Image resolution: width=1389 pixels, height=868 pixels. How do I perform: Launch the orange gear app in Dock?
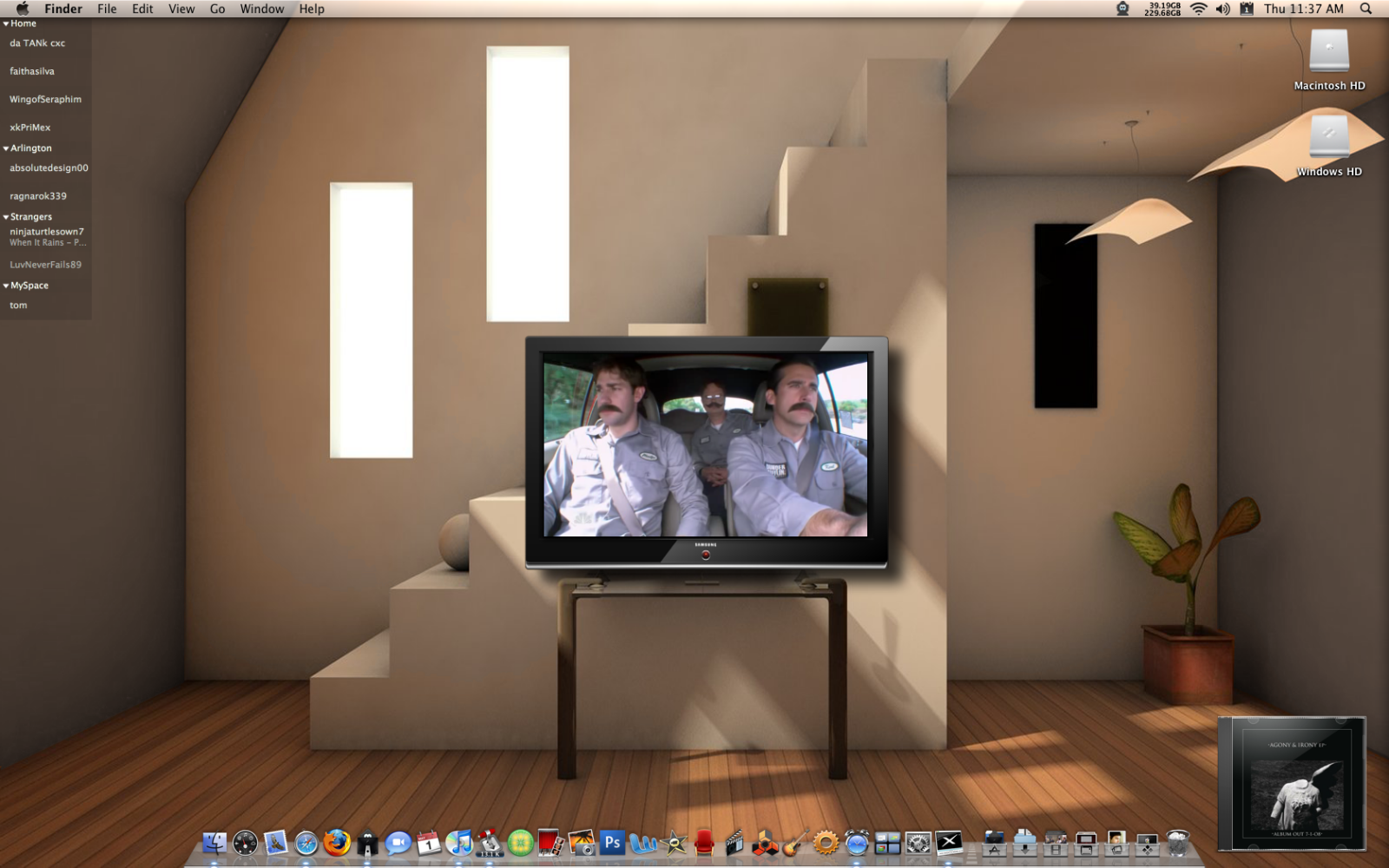(826, 842)
